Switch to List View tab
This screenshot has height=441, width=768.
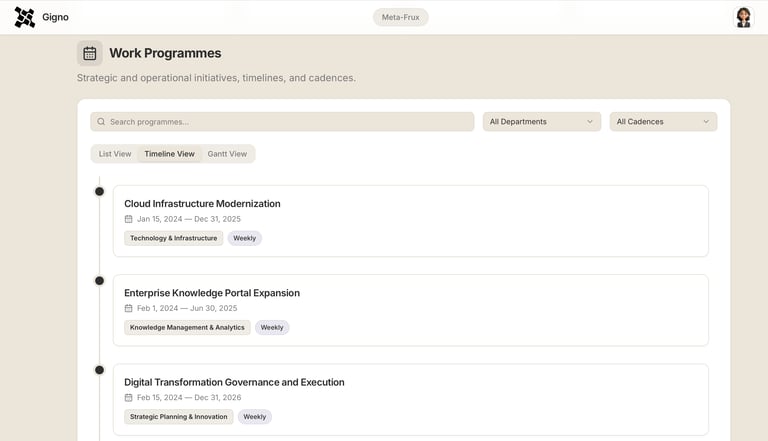115,154
